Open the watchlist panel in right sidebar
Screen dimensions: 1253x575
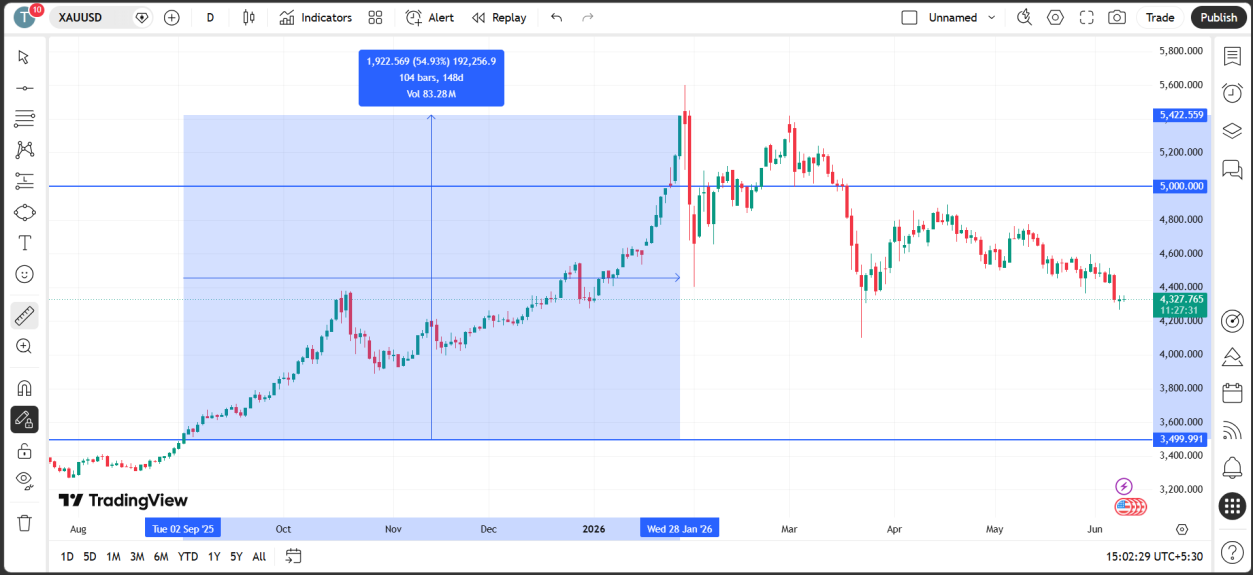pos(1232,56)
